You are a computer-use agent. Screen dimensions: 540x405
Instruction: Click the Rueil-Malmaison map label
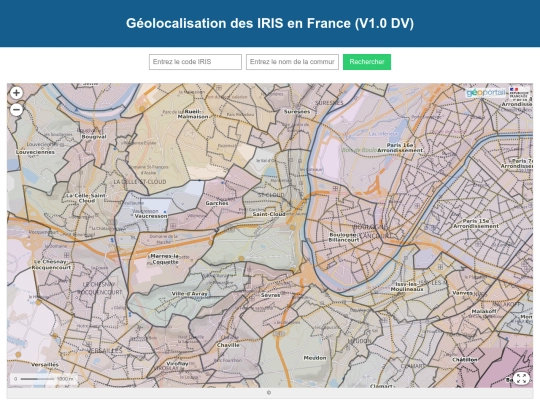193,114
